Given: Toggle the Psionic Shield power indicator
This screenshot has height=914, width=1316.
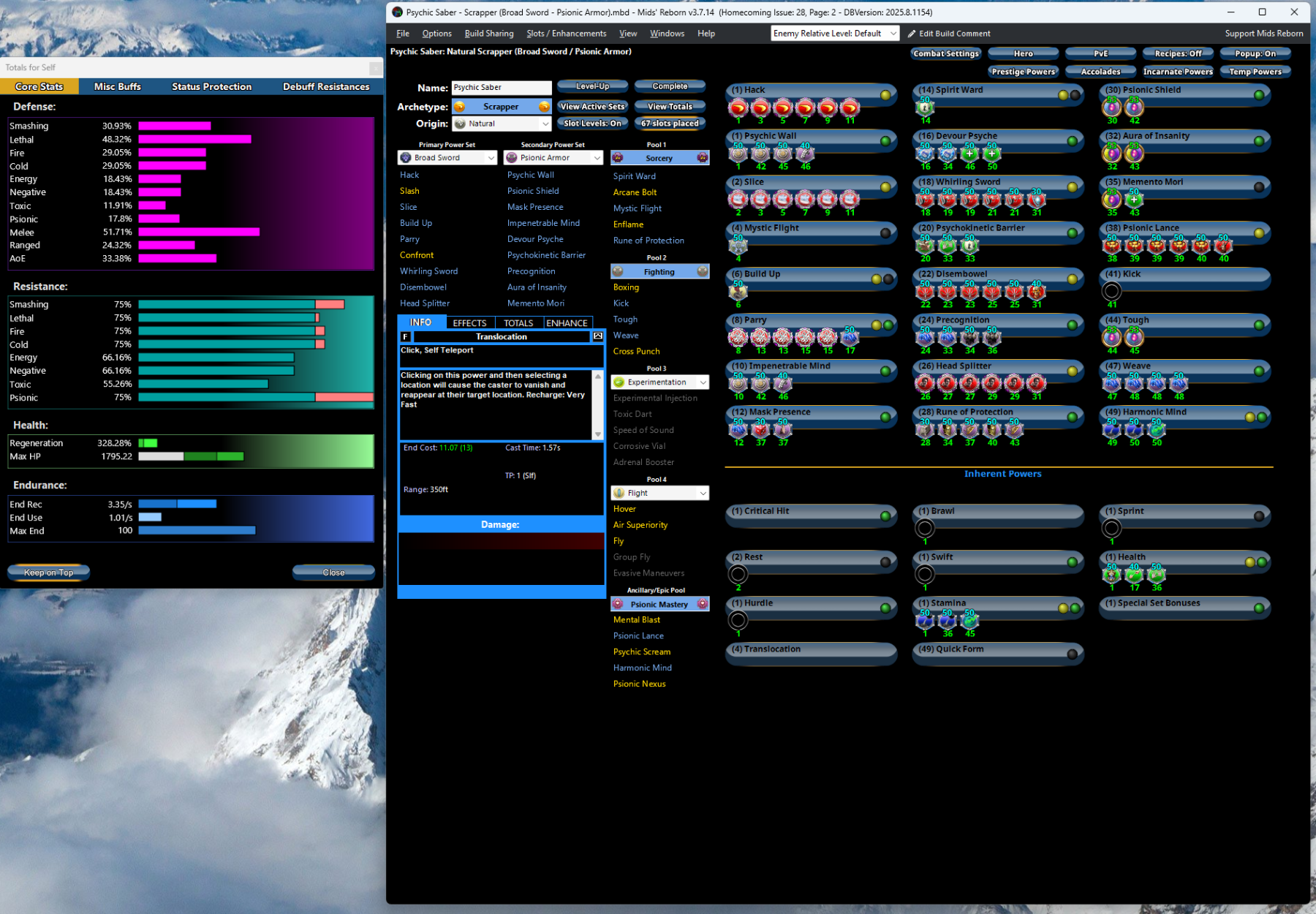Looking at the screenshot, I should [x=1258, y=95].
